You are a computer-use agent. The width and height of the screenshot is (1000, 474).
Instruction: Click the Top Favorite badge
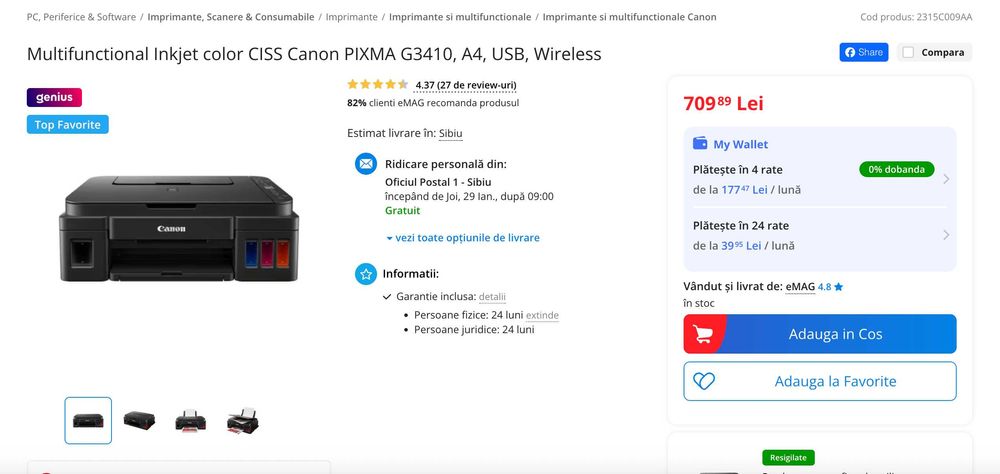(68, 125)
